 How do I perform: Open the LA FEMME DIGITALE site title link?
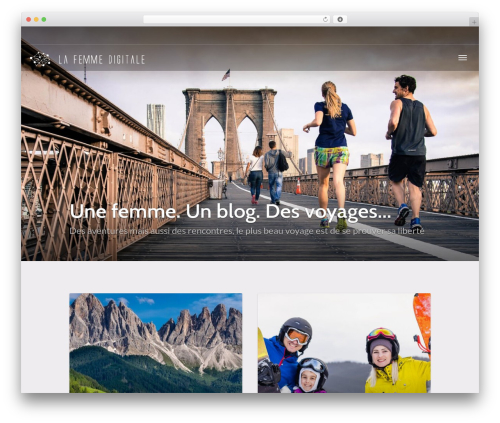(102, 60)
